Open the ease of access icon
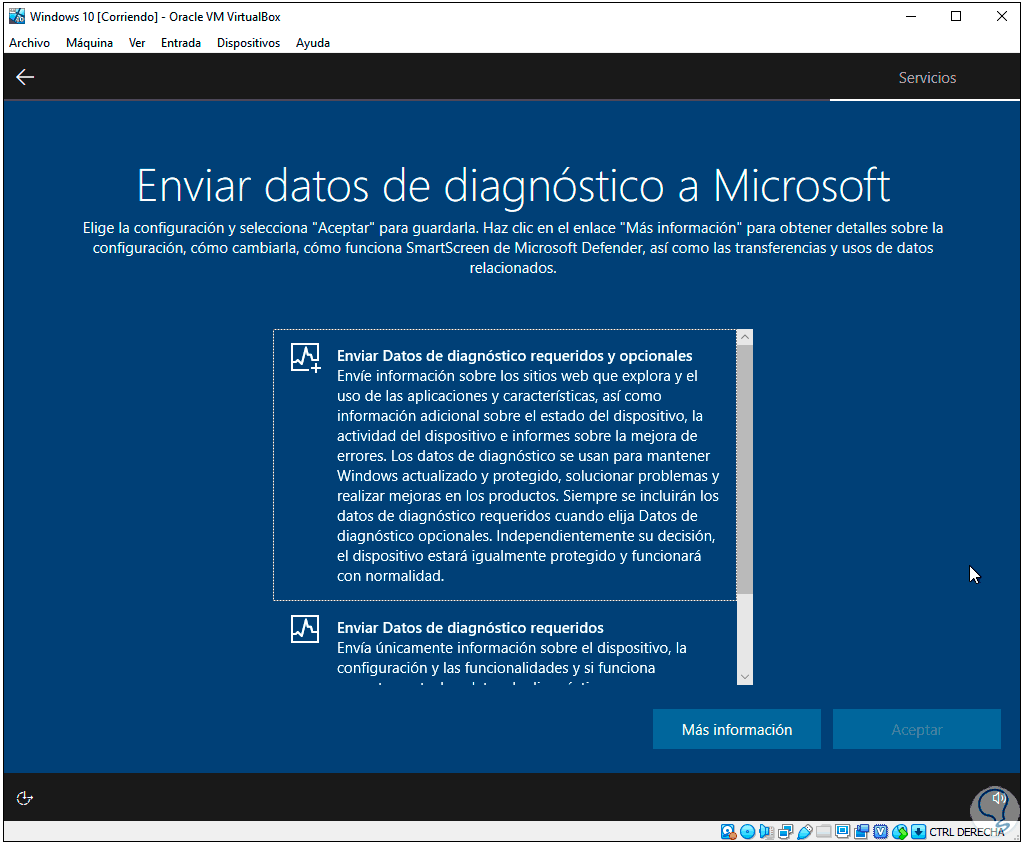The image size is (1024, 844). 24,798
